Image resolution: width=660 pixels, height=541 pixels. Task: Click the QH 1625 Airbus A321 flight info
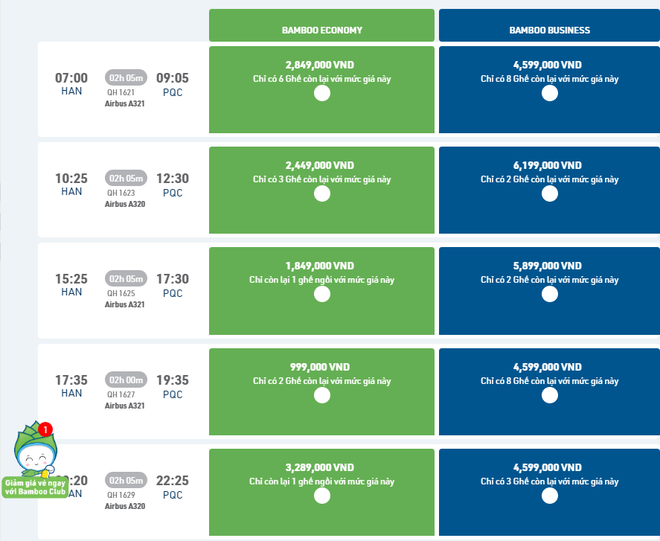[x=125, y=298]
